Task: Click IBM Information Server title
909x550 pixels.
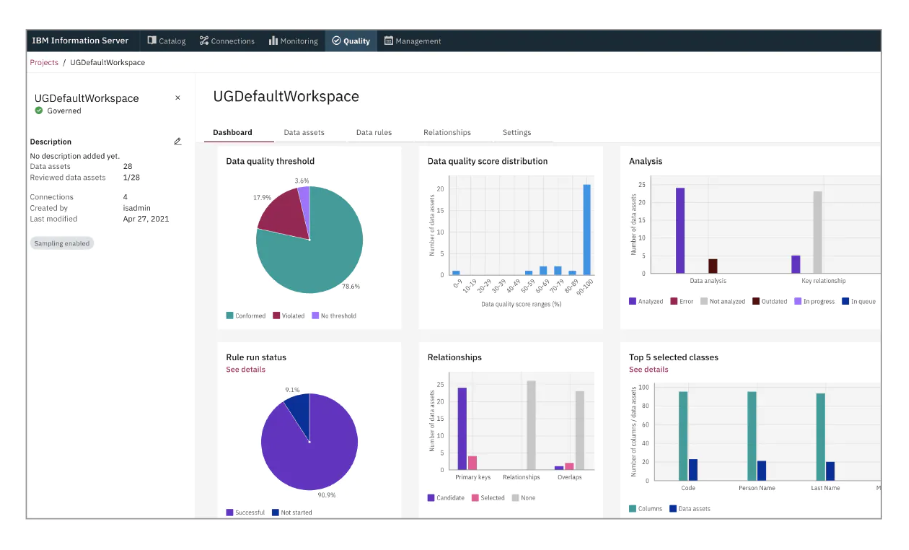Action: coord(80,41)
